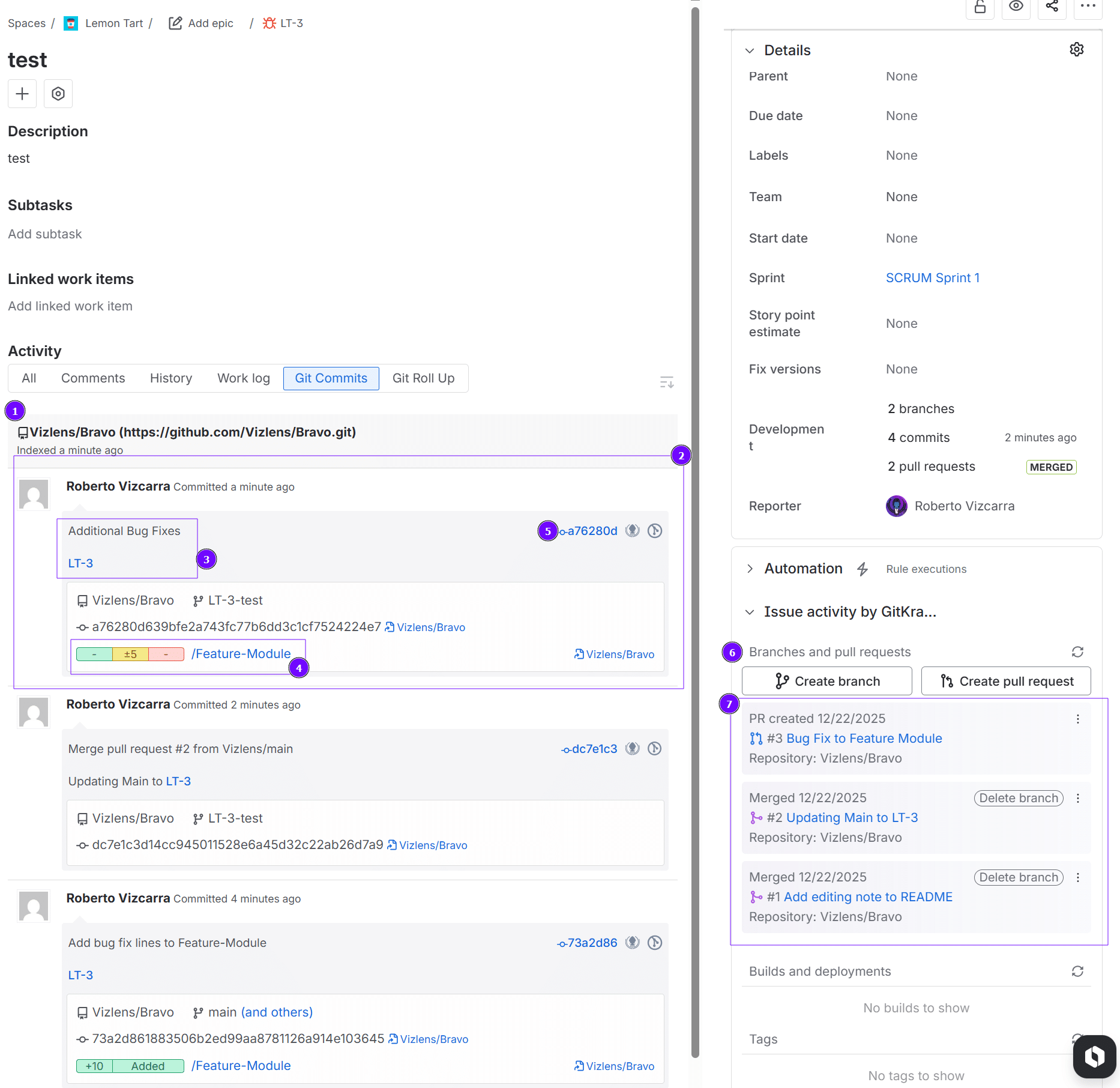
Task: Refresh the Branches and pull requests section
Action: point(1077,651)
